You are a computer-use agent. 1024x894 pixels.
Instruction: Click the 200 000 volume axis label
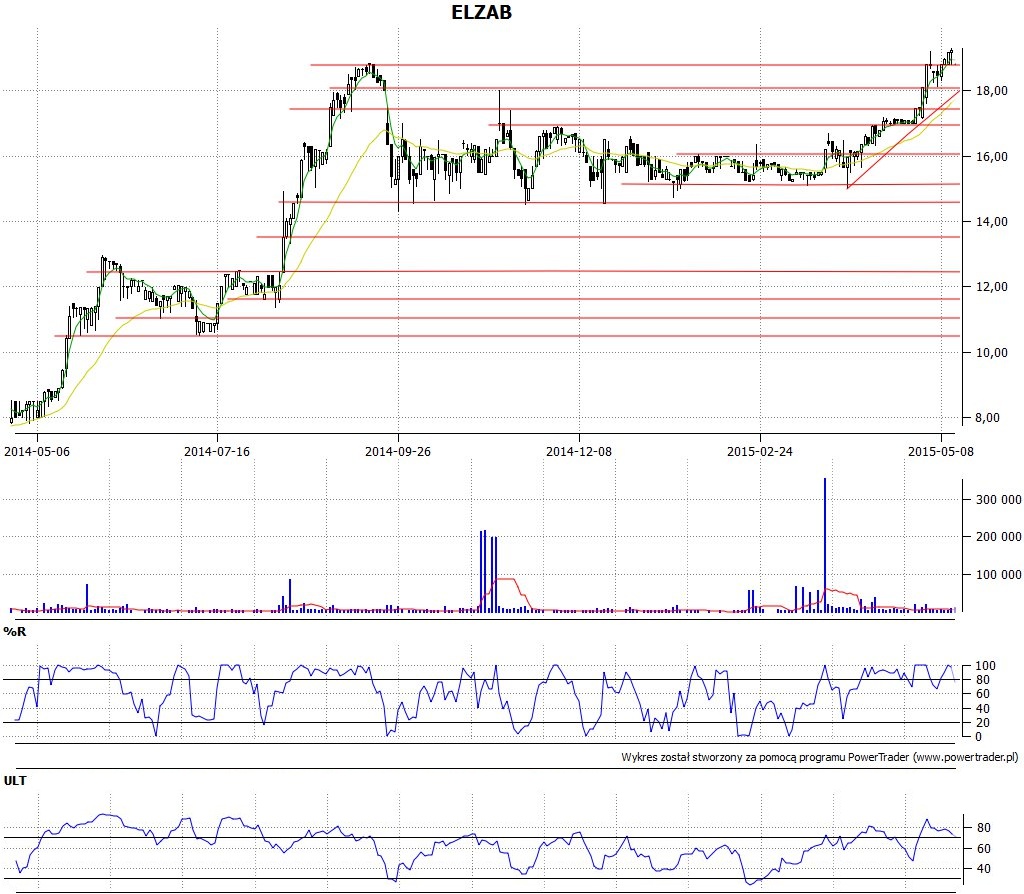tap(999, 537)
